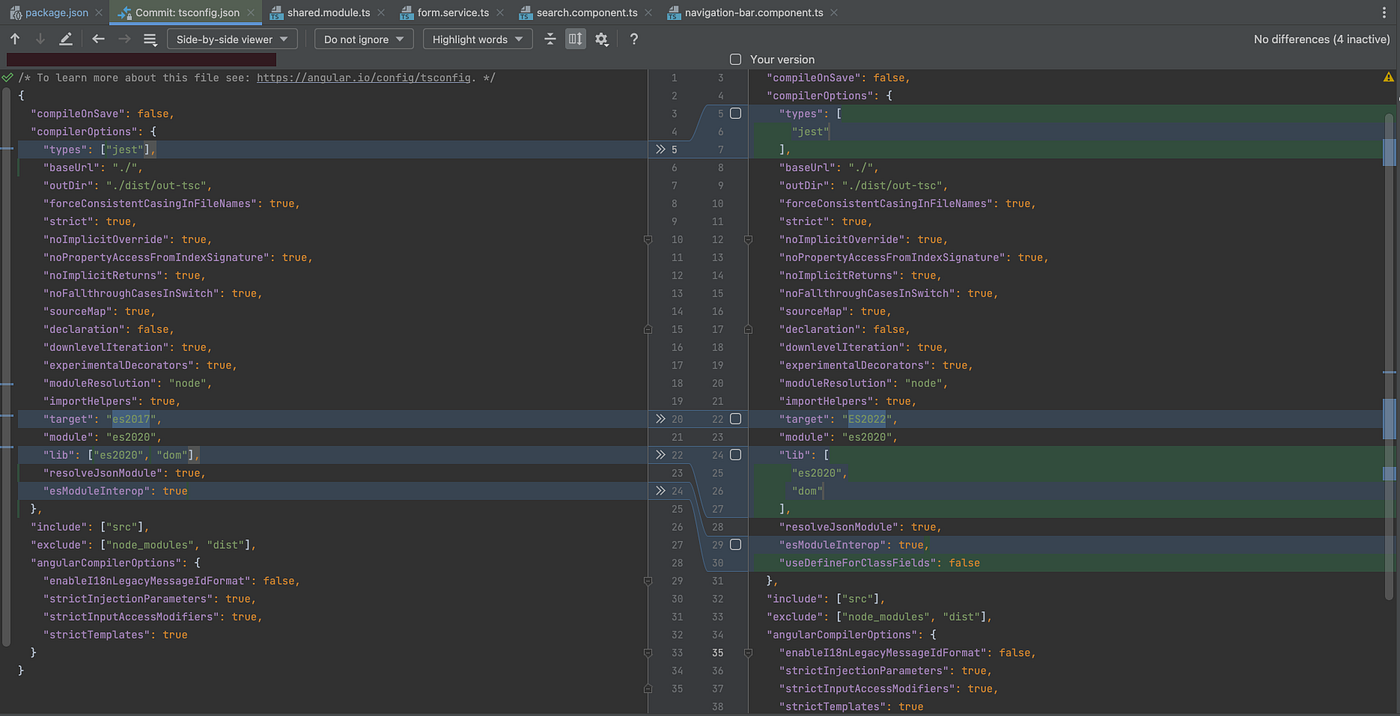
Task: Click the yellow warning icon in editor corner
Action: point(1388,77)
